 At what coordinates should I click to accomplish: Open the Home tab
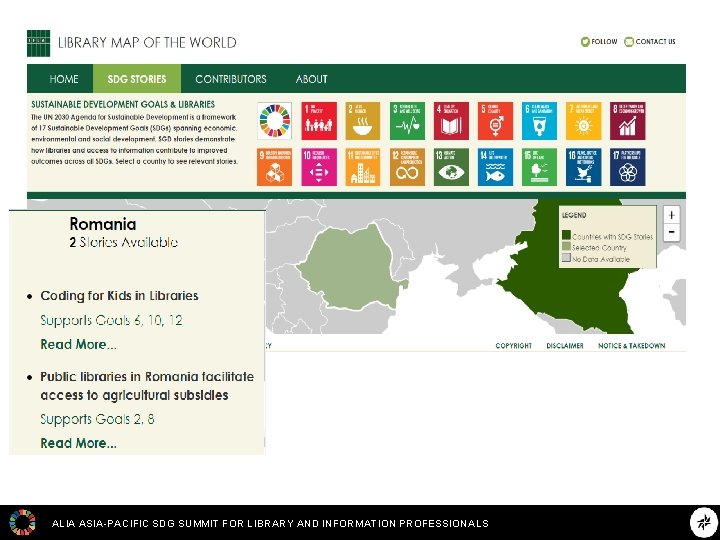pyautogui.click(x=64, y=79)
